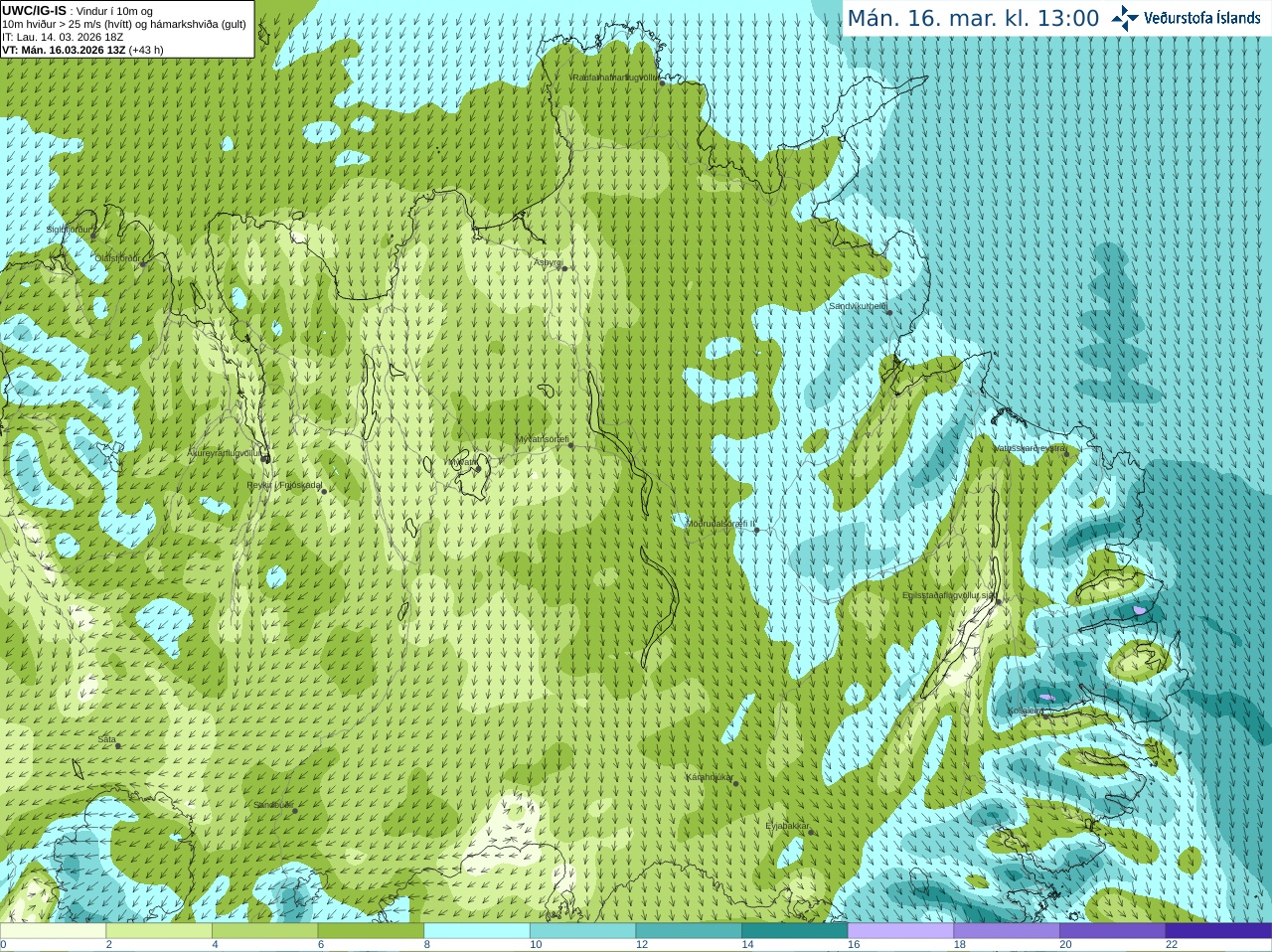Screen dimensions: 1272x952
Task: Select the Sandbúðir station label
Action: click(272, 805)
